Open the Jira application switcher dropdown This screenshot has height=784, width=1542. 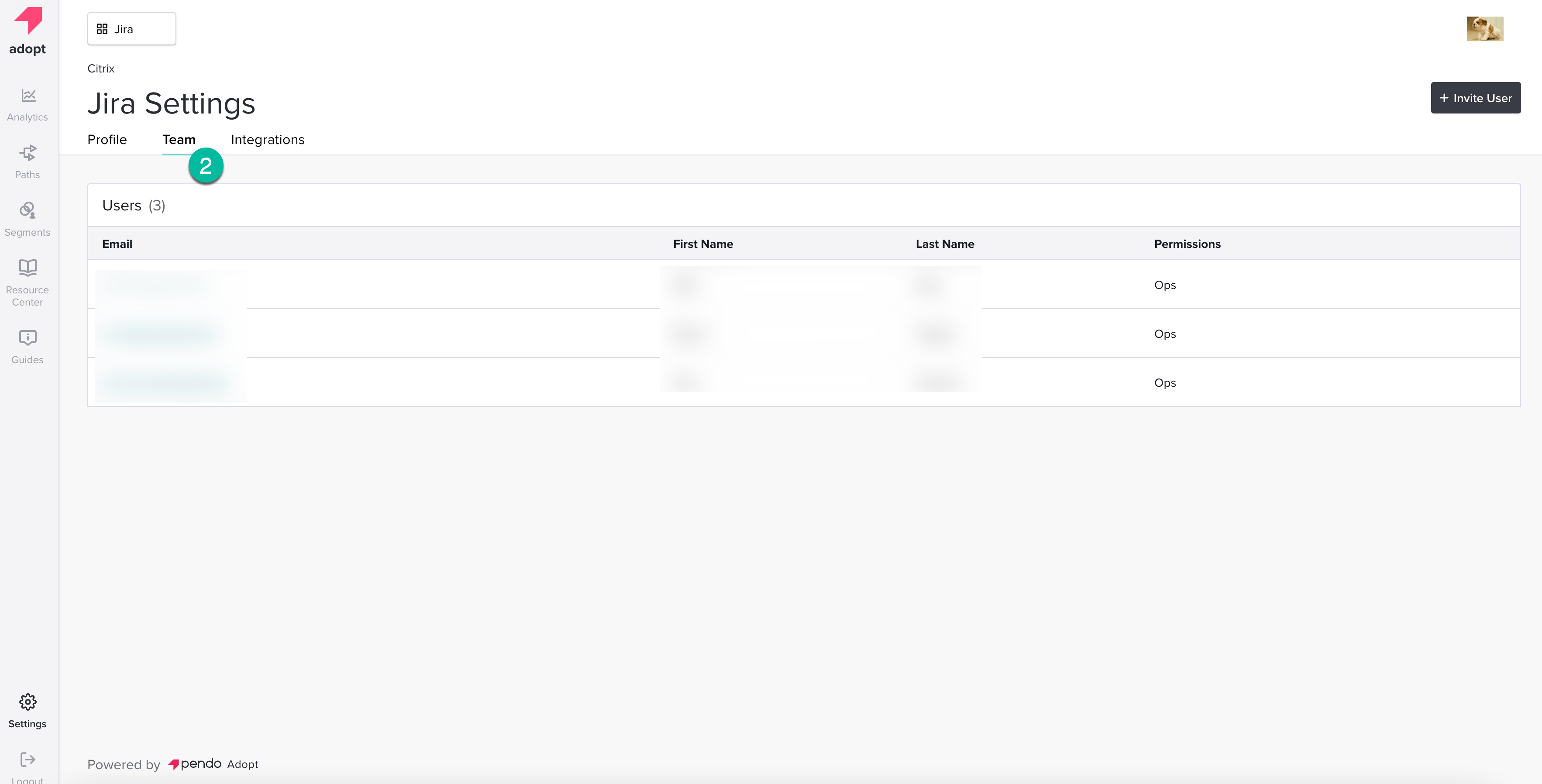coord(132,29)
